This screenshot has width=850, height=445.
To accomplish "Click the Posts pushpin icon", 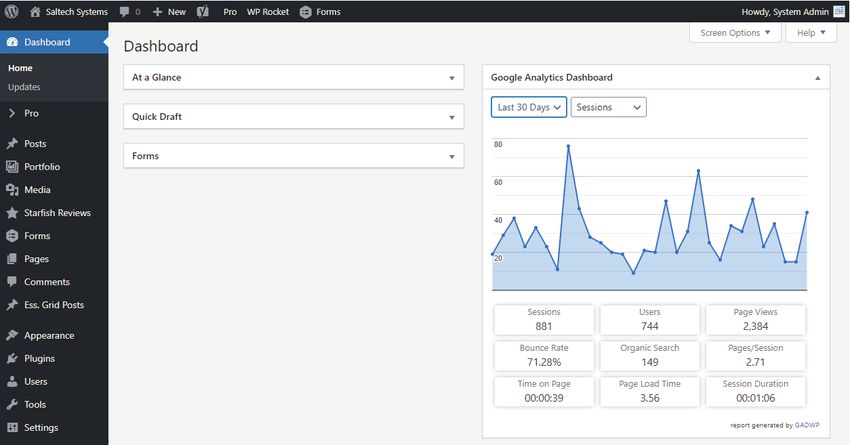I will pos(12,144).
